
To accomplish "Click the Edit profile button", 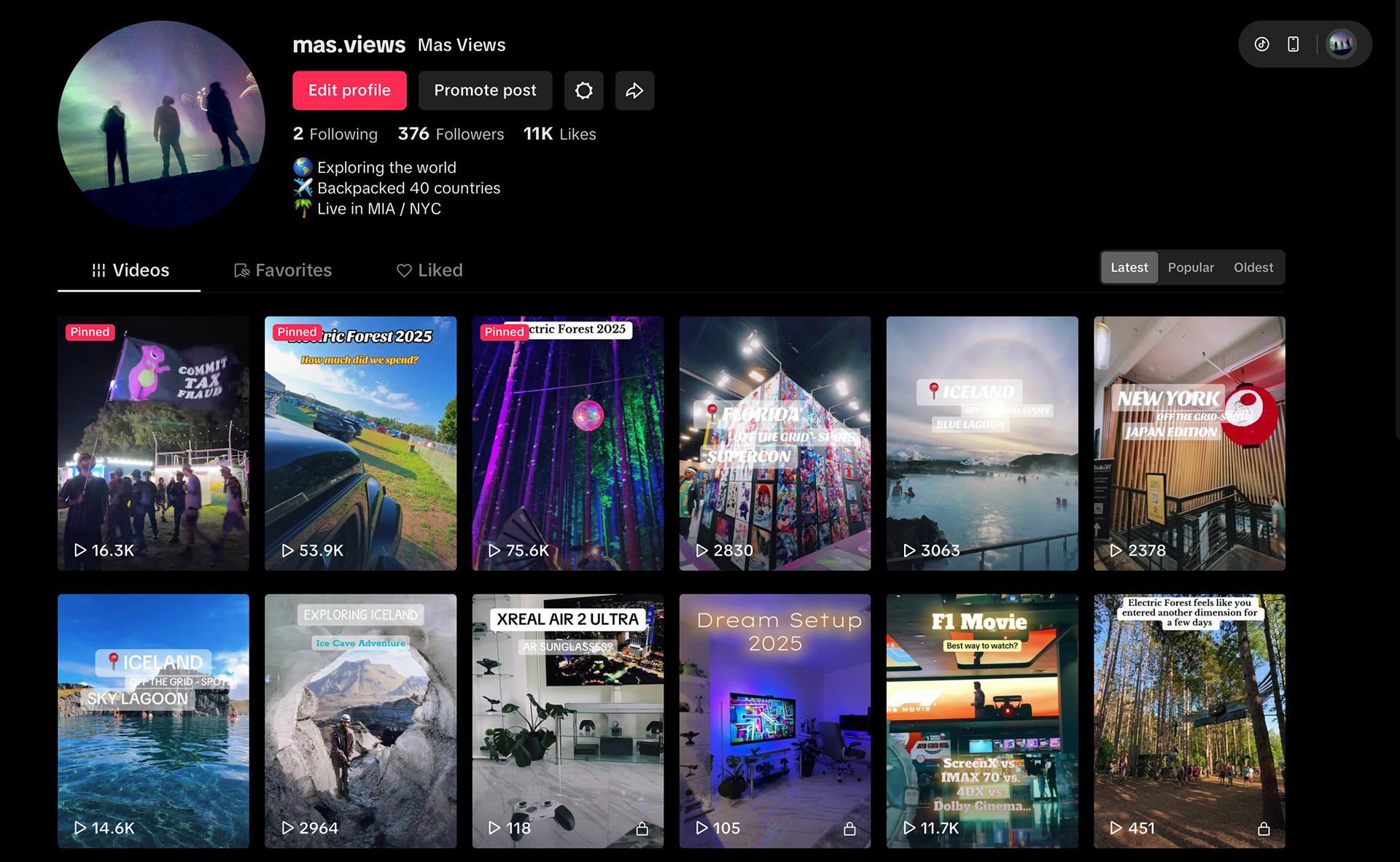I will click(349, 90).
